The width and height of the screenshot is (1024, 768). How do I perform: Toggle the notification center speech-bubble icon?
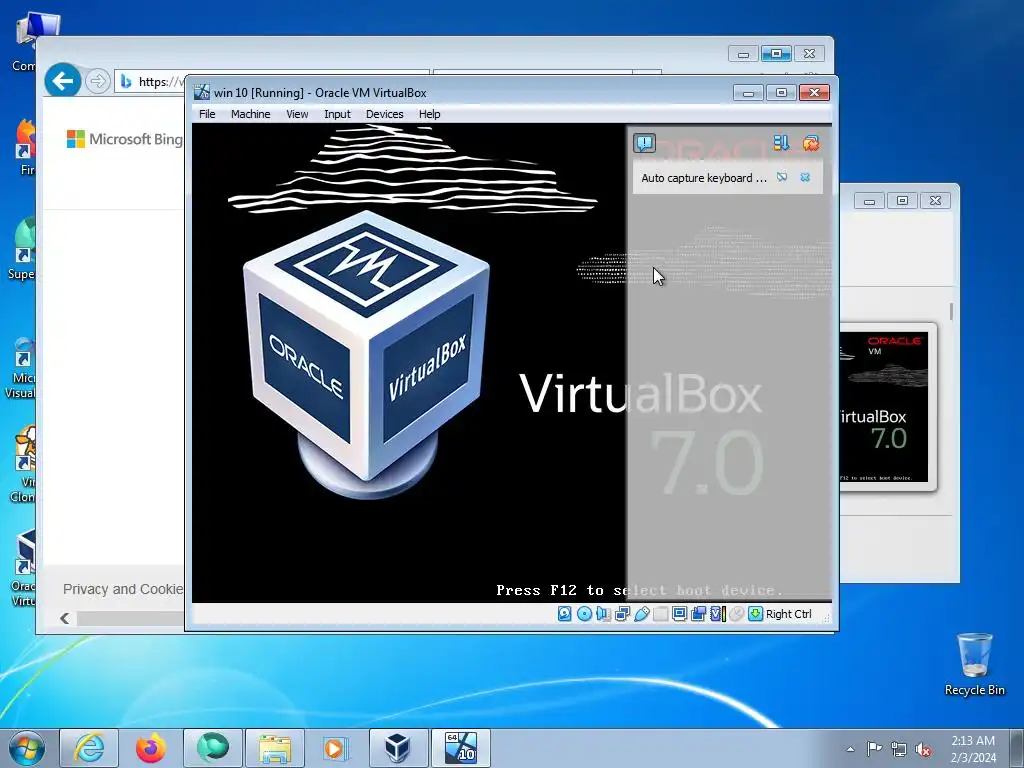tap(645, 142)
